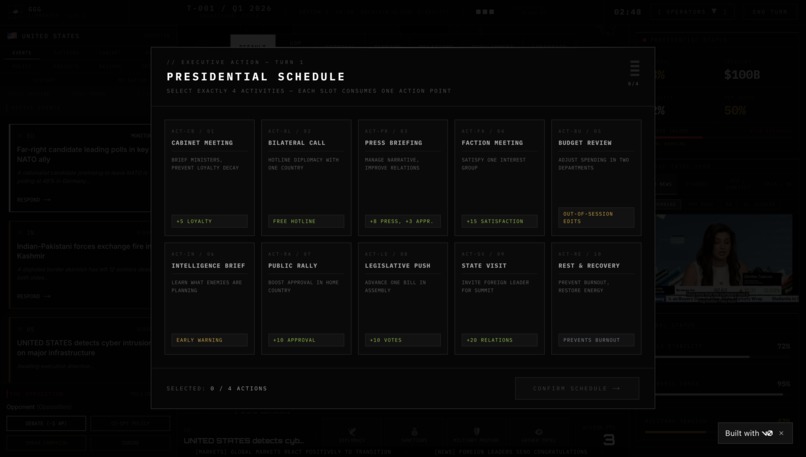Image resolution: width=806 pixels, height=457 pixels.
Task: Choose the Press Briefing activity card
Action: pos(402,177)
